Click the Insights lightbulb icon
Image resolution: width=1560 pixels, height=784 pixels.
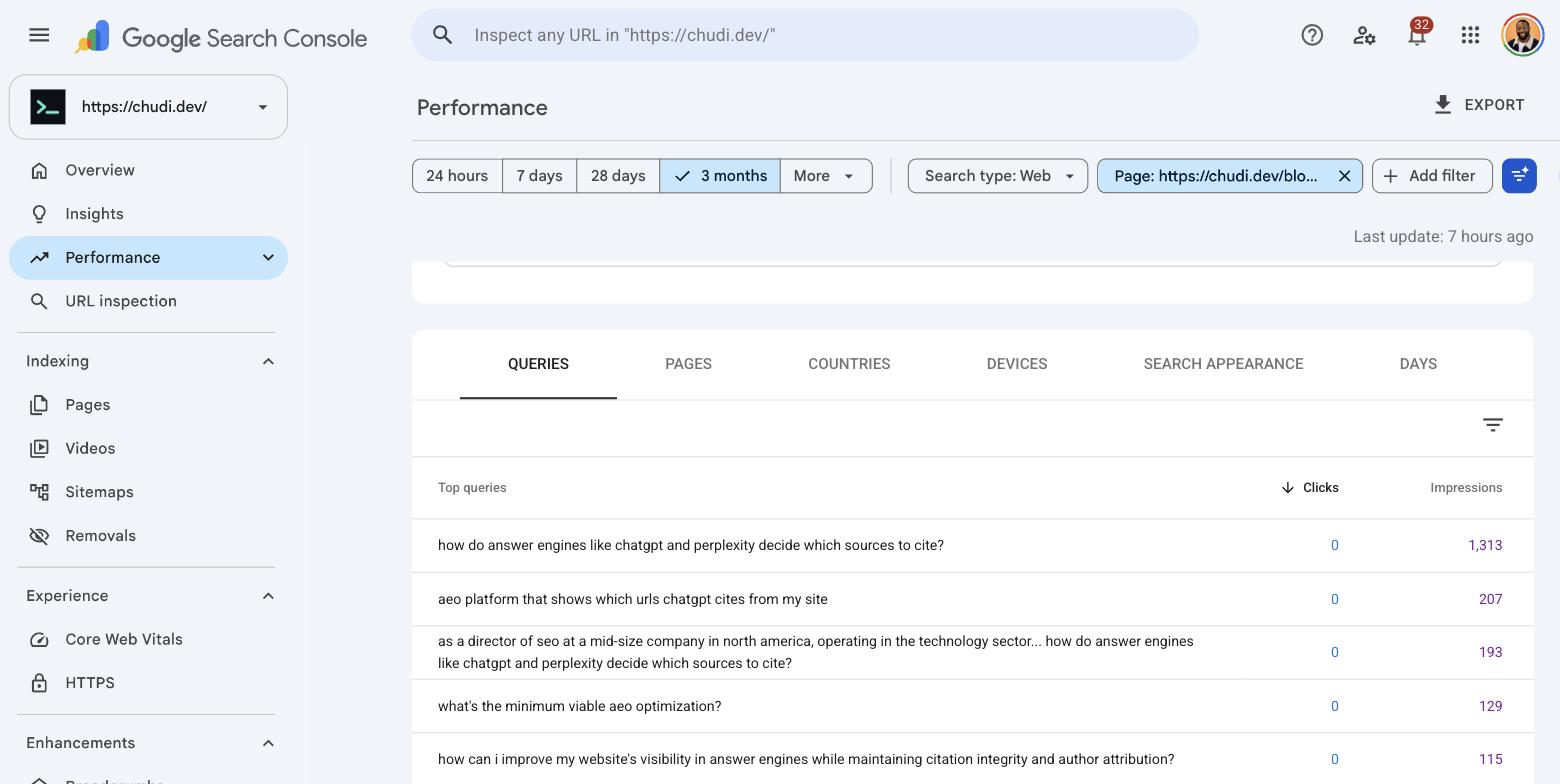39,214
